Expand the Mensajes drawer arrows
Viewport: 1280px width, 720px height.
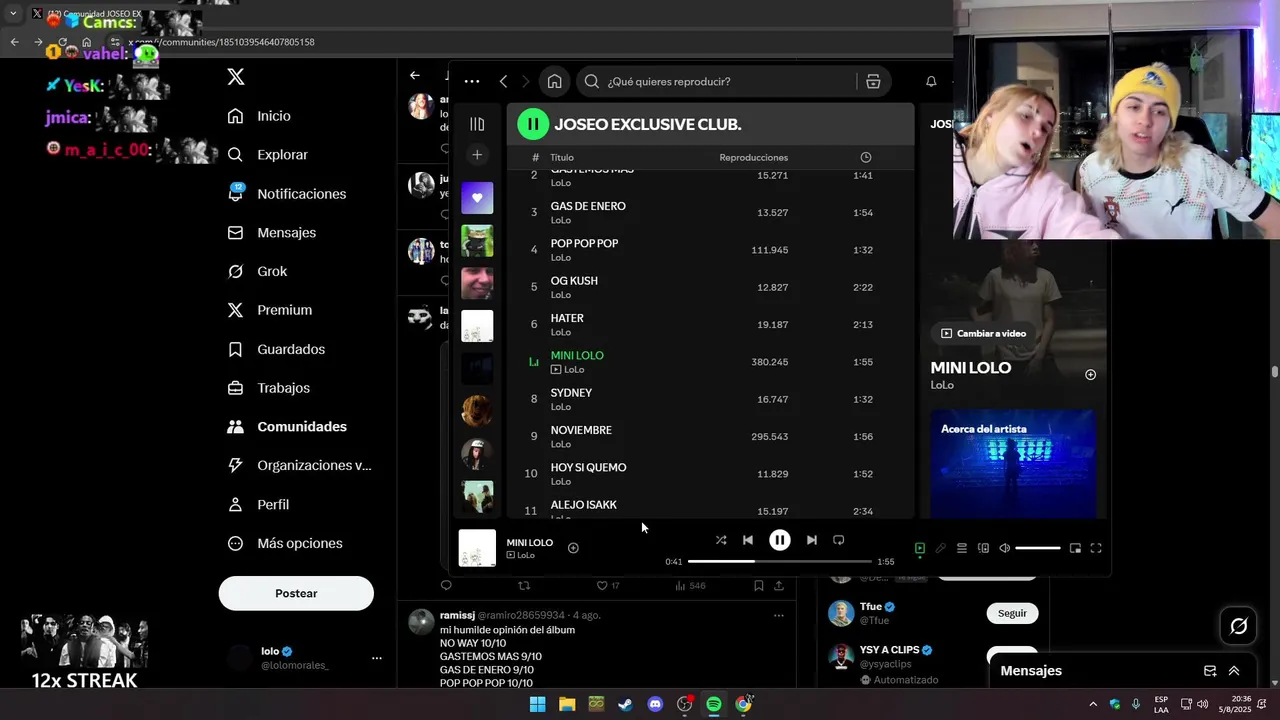[x=1234, y=671]
